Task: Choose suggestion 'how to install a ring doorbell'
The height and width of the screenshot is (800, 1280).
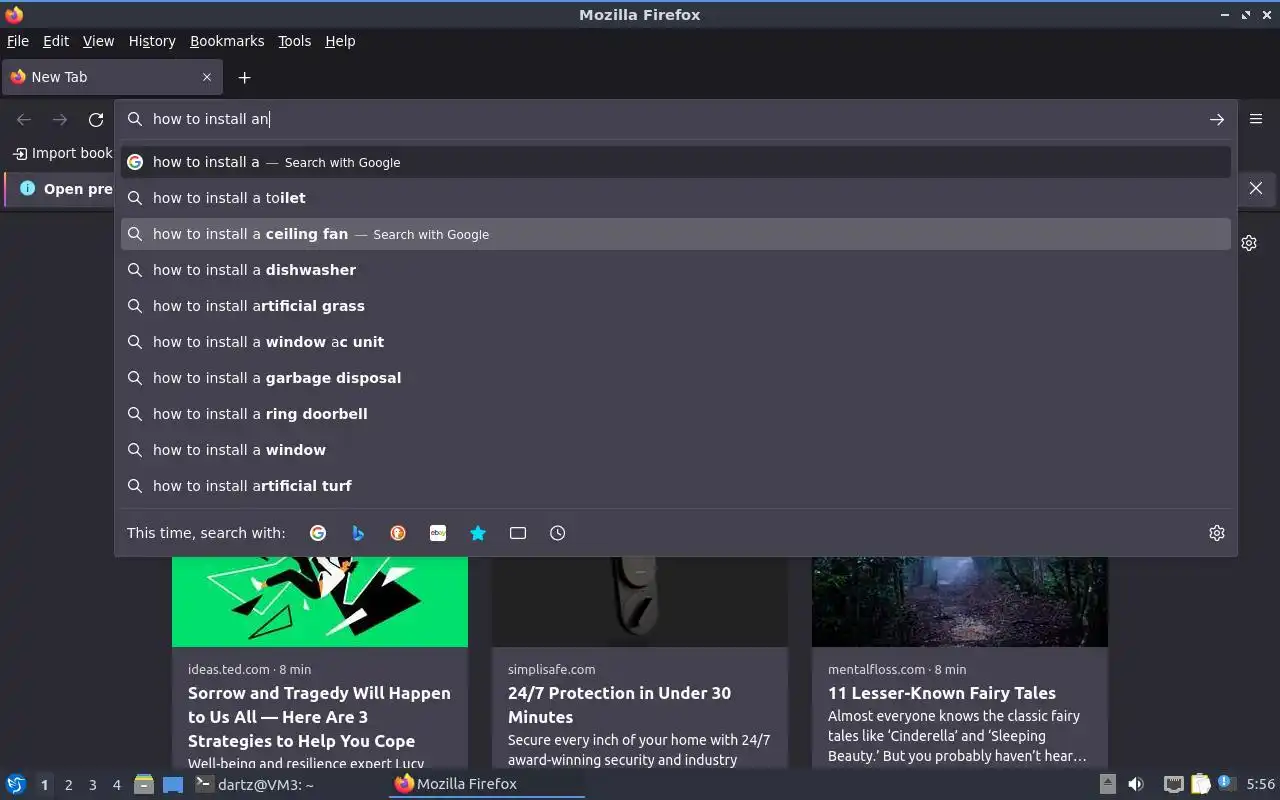Action: (x=676, y=414)
